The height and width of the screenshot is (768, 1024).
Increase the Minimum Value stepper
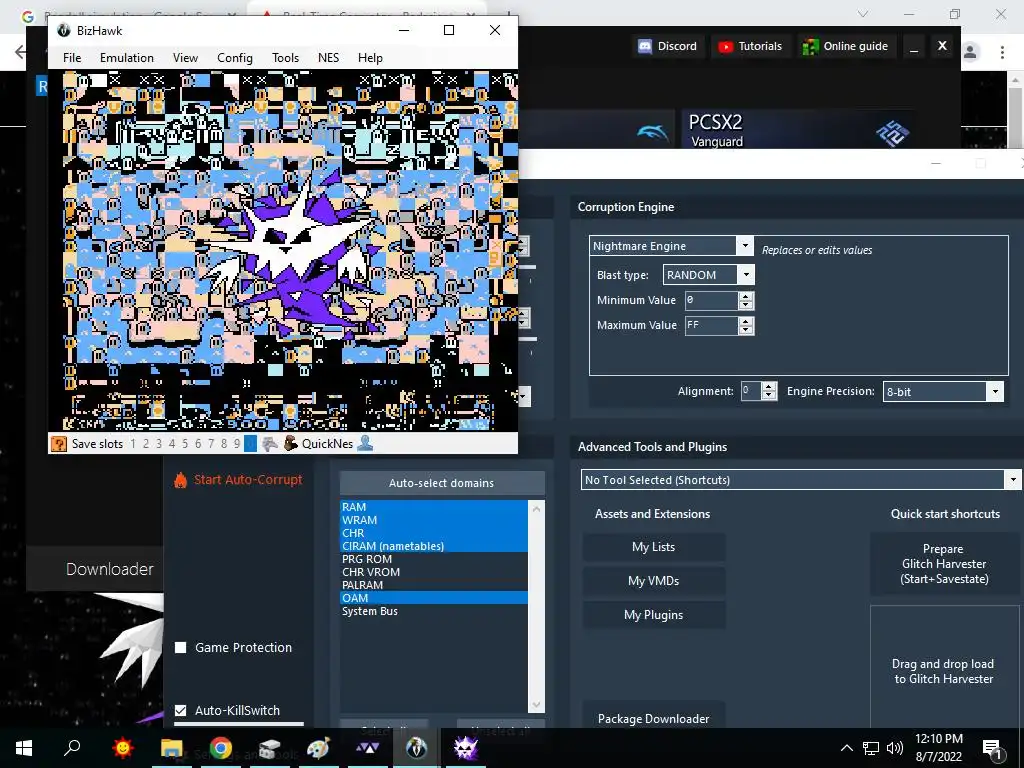746,296
